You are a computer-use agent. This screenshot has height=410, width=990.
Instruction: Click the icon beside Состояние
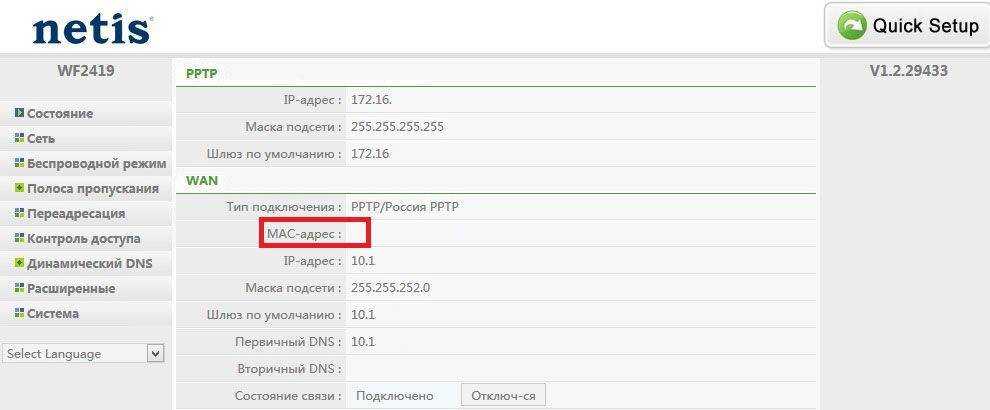[x=19, y=113]
